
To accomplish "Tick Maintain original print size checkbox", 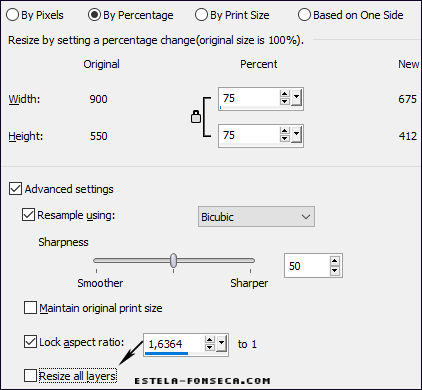I will point(30,308).
